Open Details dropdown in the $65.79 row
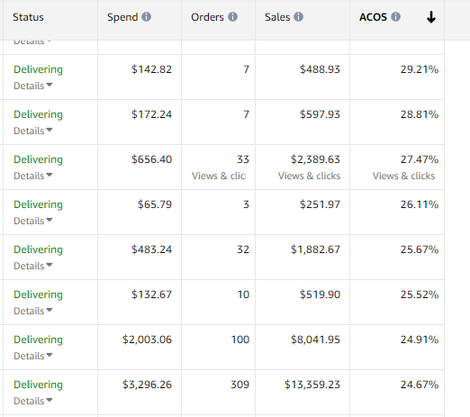The width and height of the screenshot is (470, 417). tap(33, 221)
